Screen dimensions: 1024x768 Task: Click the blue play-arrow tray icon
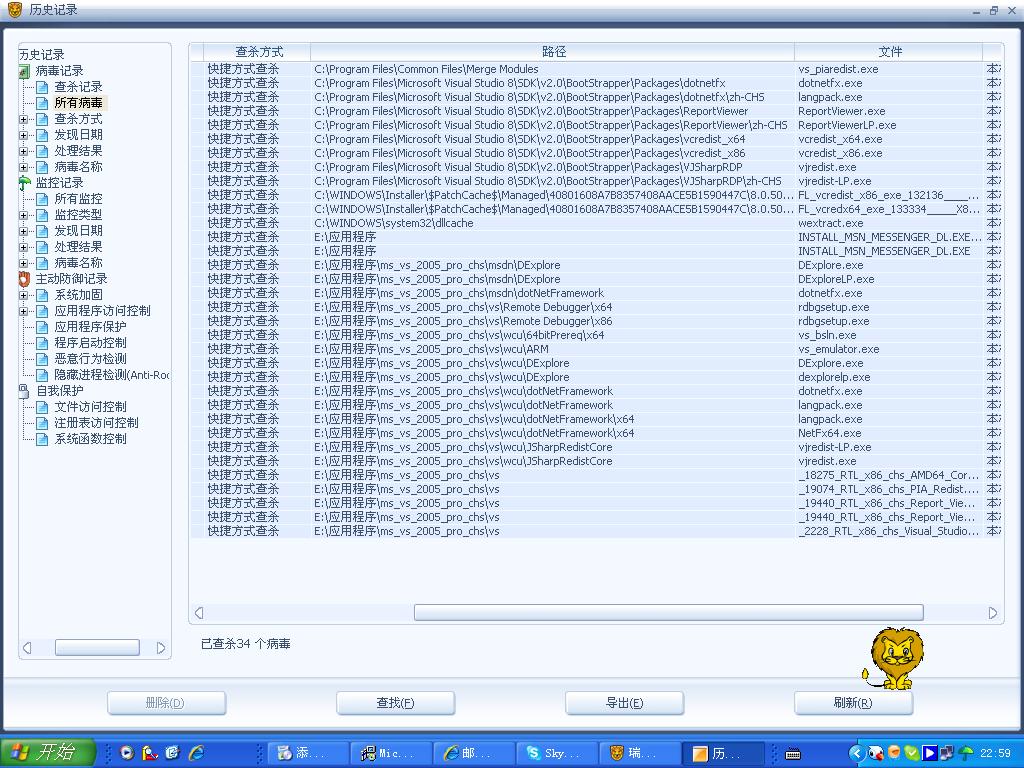pos(930,753)
